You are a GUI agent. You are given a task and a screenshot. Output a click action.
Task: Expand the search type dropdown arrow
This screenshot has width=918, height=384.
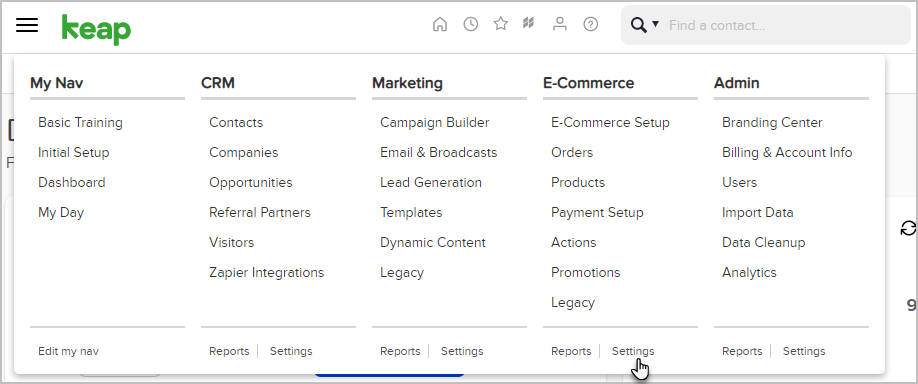click(x=655, y=24)
